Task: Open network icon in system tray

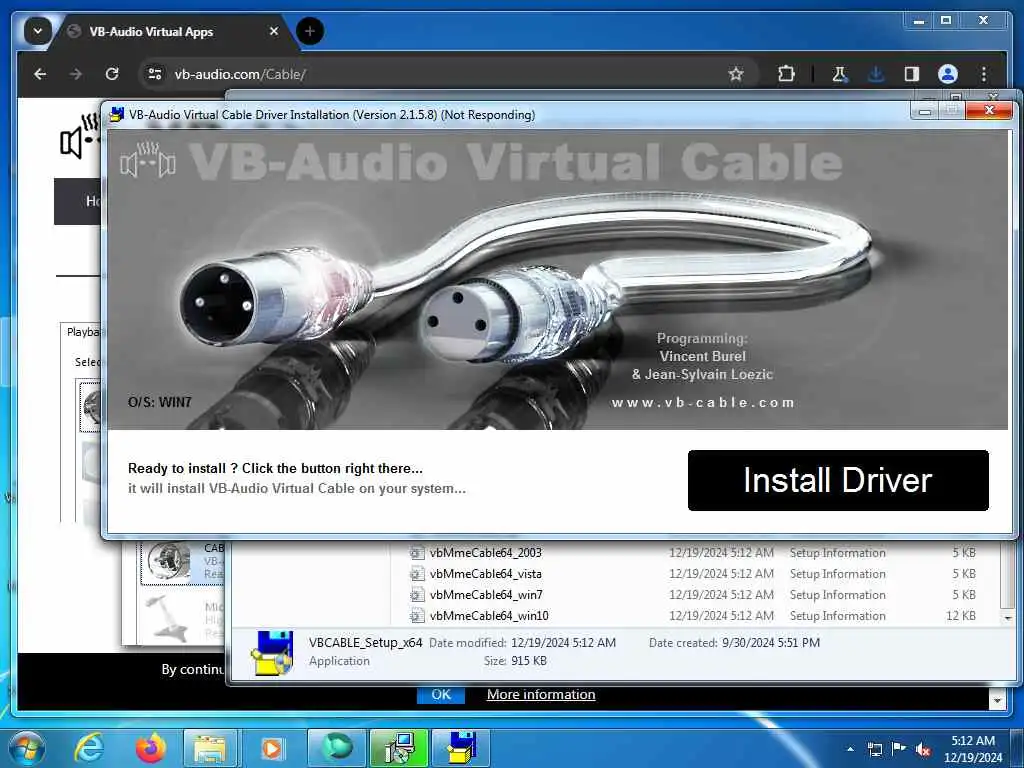Action: (874, 750)
